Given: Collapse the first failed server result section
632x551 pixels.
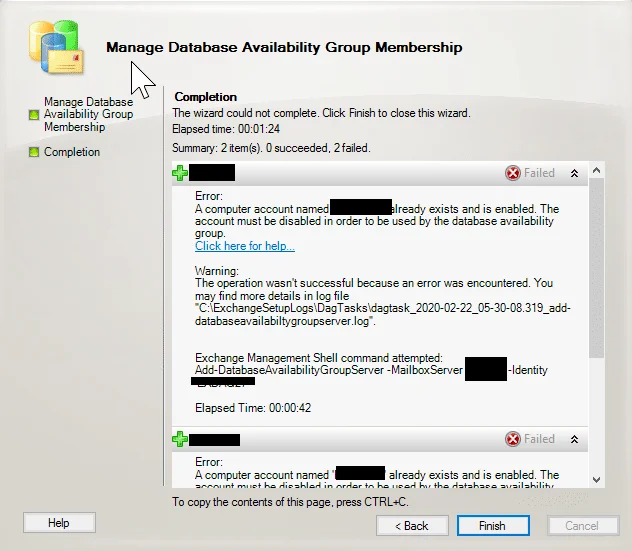Looking at the screenshot, I should [574, 173].
